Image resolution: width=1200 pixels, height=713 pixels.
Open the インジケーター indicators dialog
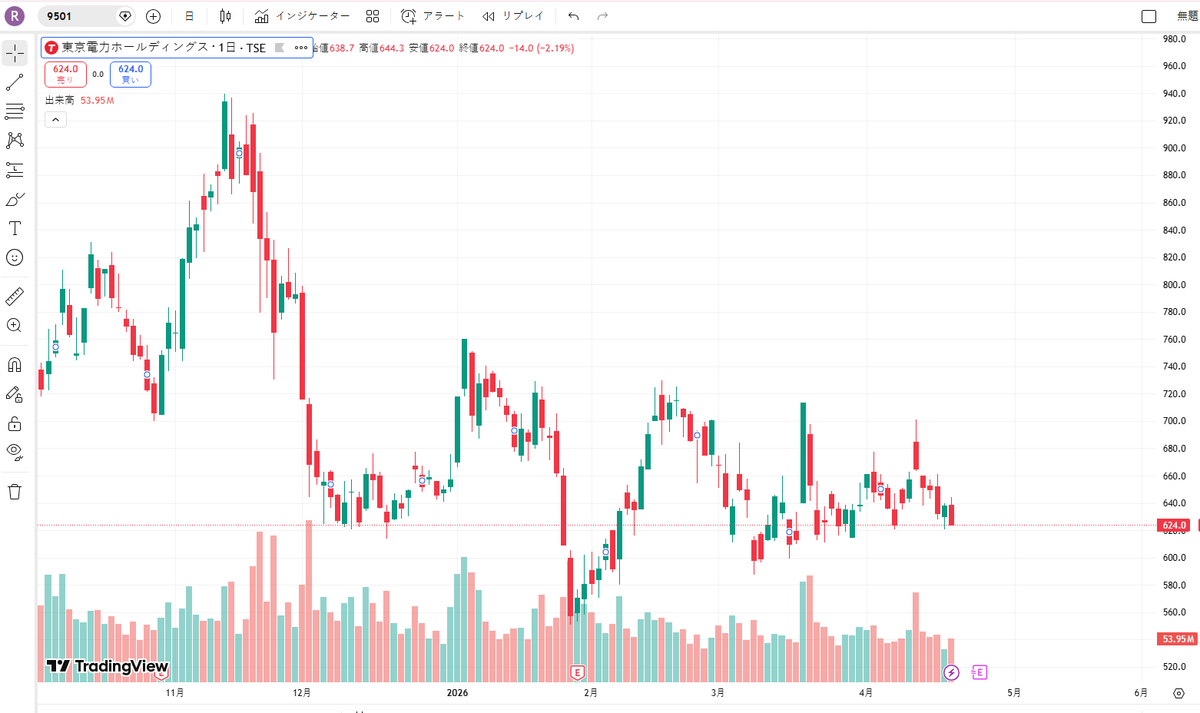(302, 16)
